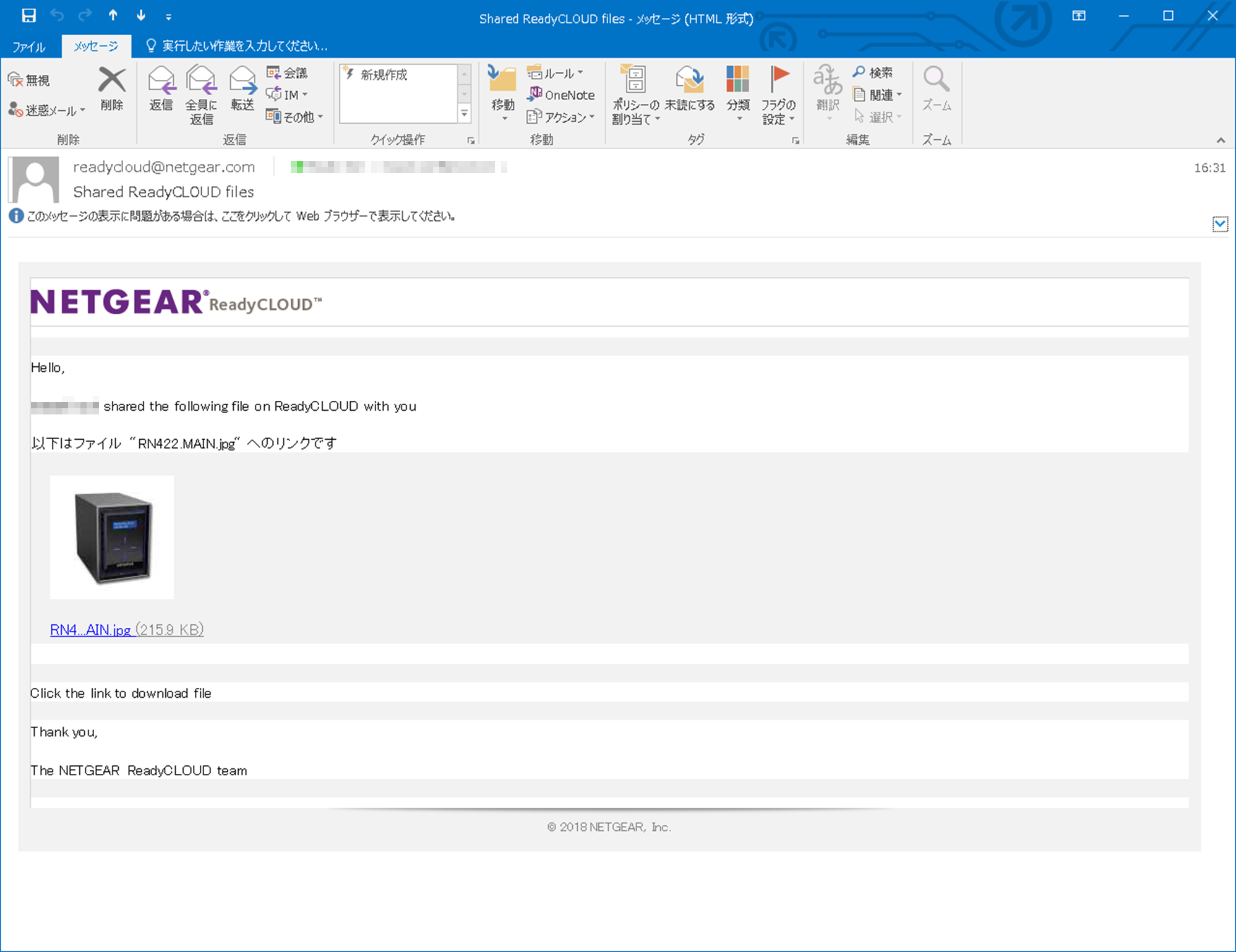Select the メッセージ ribbon tab
This screenshot has height=952, width=1236.
[x=96, y=46]
